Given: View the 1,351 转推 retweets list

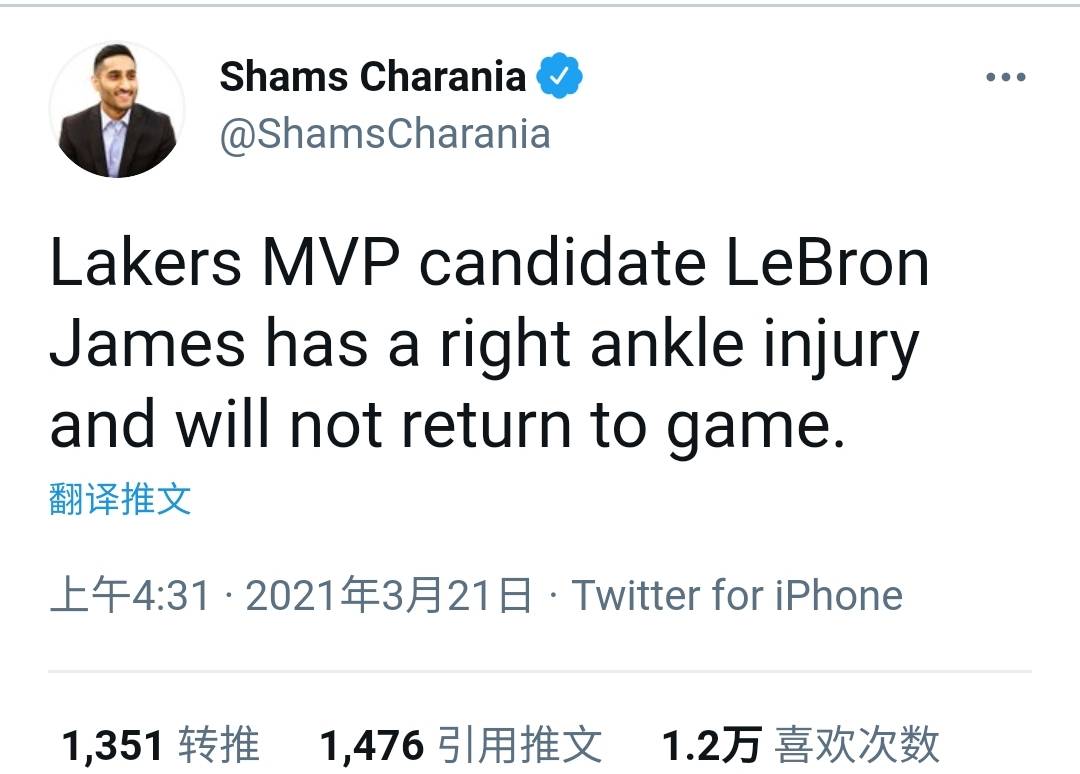Looking at the screenshot, I should [x=160, y=745].
